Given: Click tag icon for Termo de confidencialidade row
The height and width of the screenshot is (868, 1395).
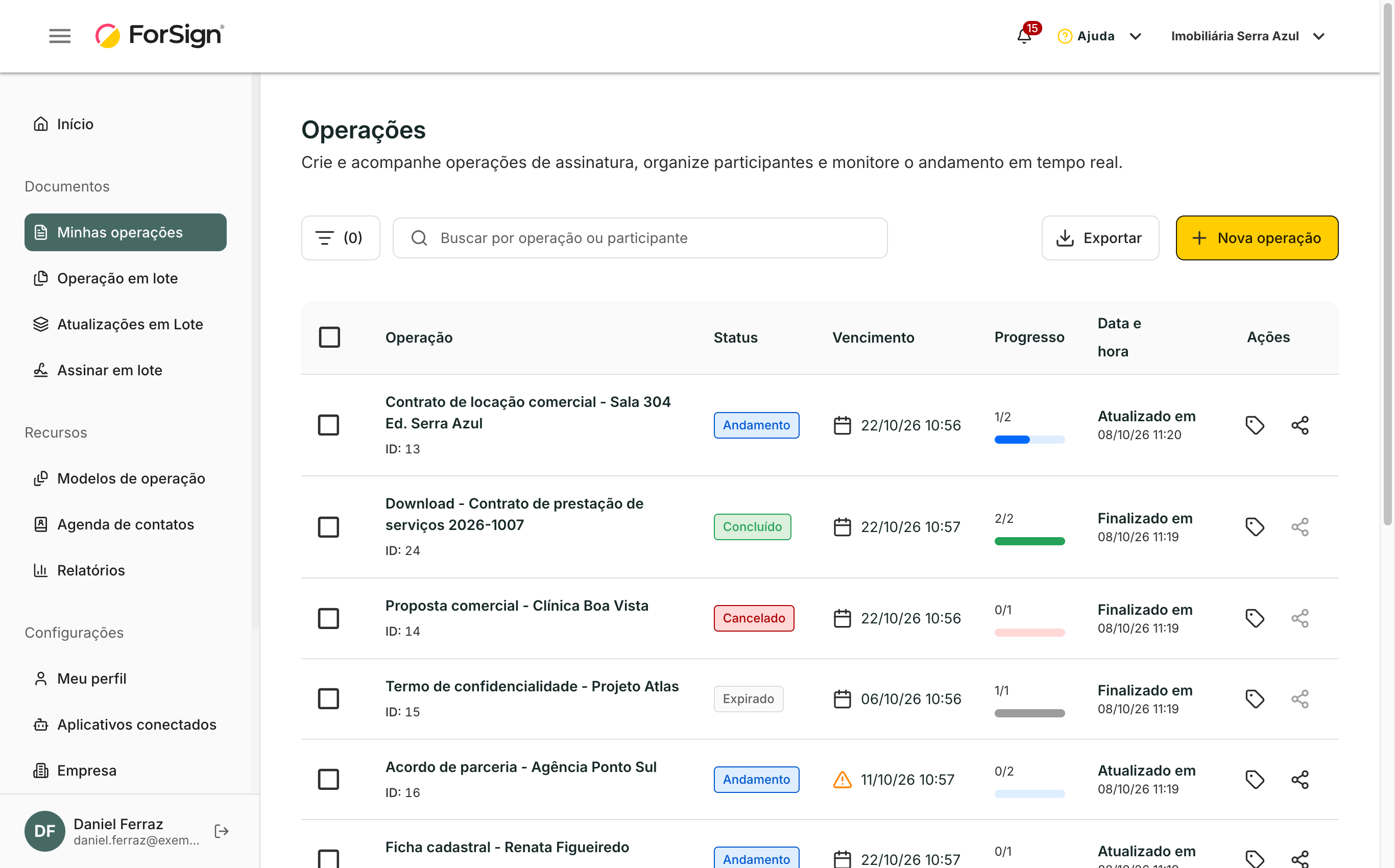Looking at the screenshot, I should click(1255, 698).
